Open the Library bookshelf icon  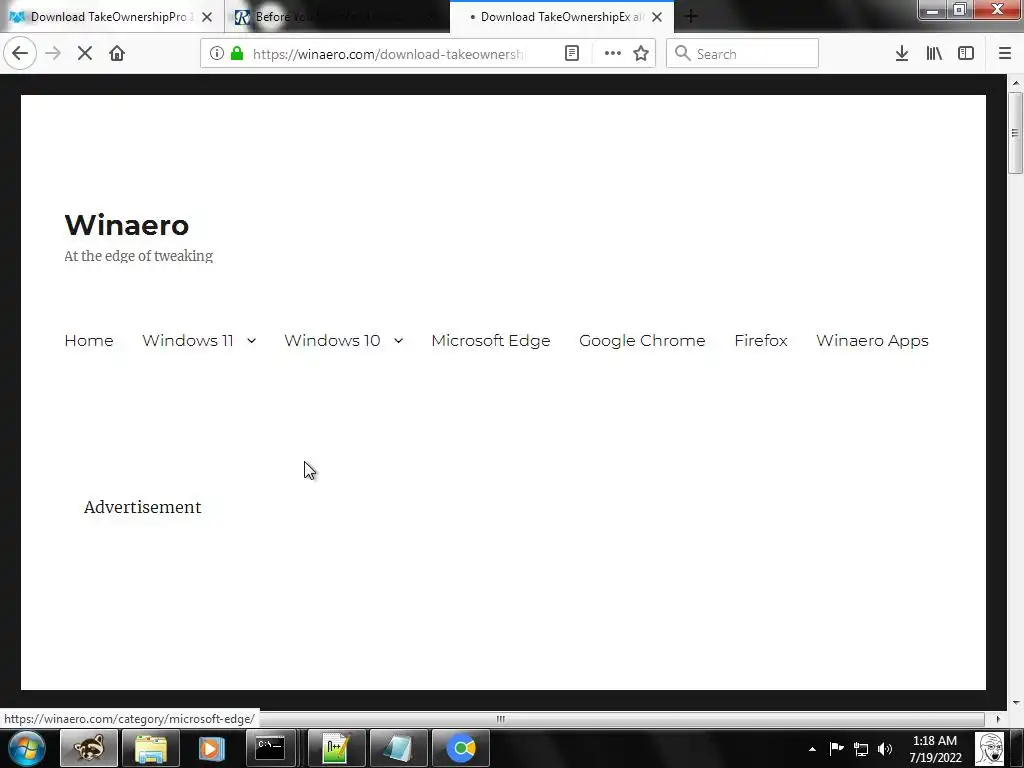[x=934, y=54]
